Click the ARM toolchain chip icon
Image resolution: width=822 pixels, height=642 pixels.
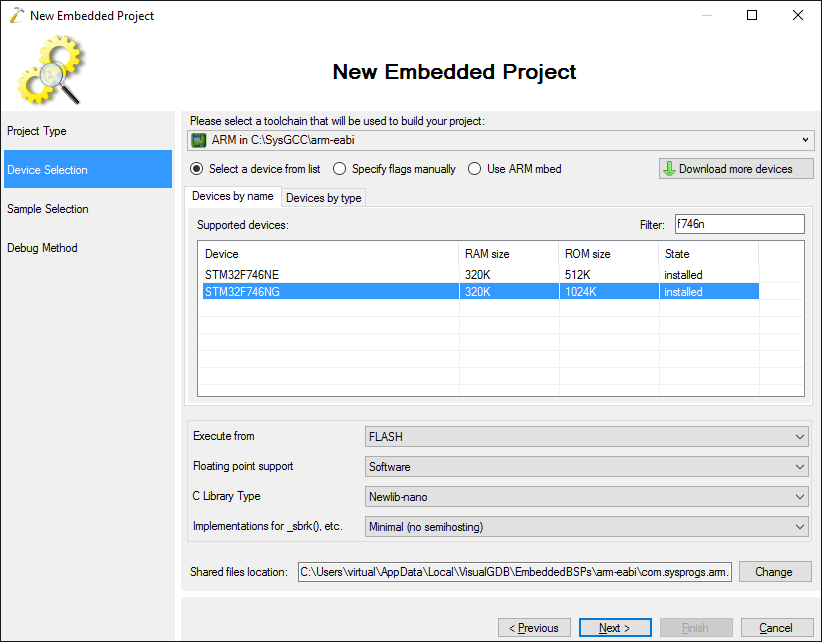coord(199,140)
